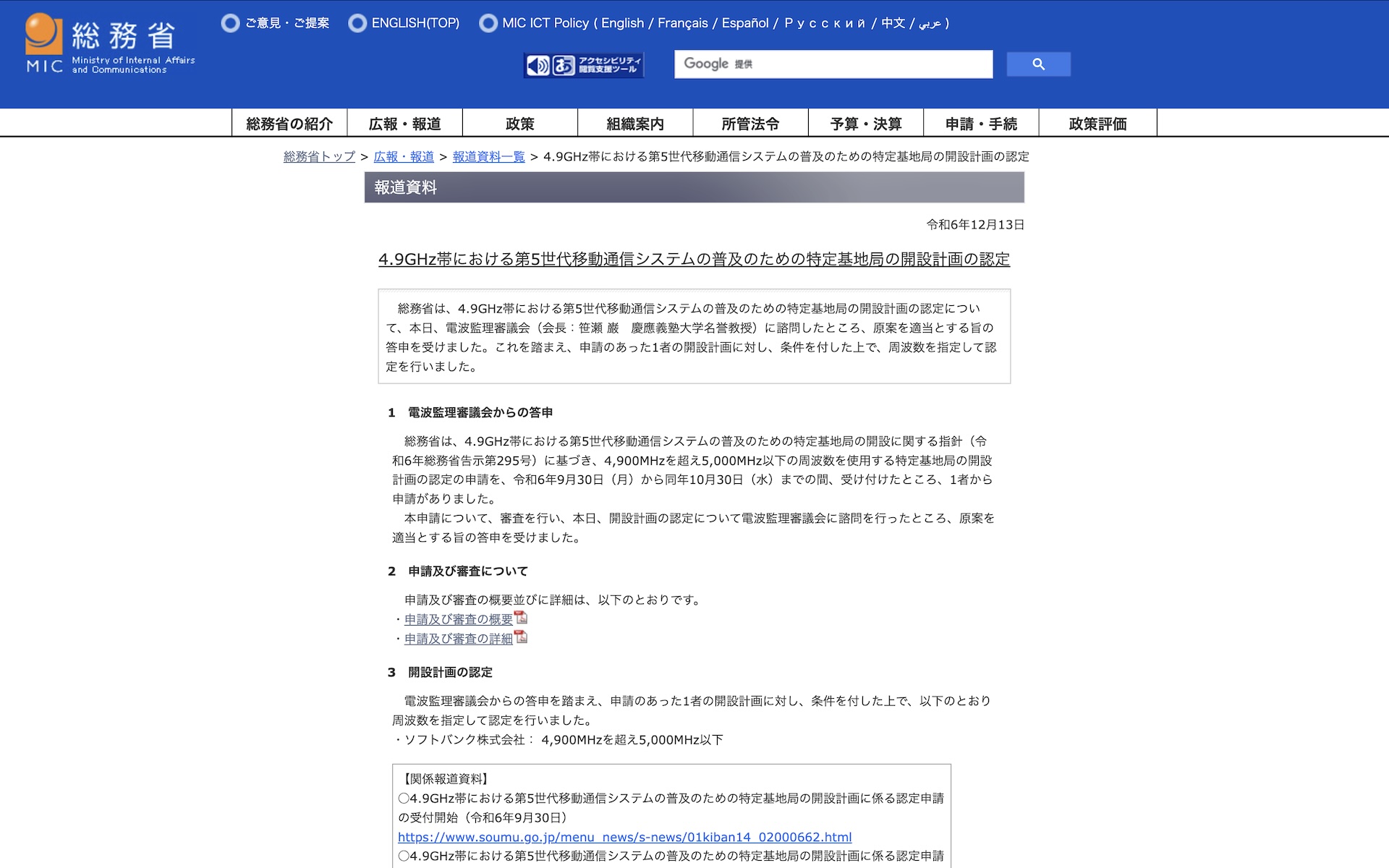Open the 所管法令 navigation item
This screenshot has width=1389, height=868.
point(750,123)
